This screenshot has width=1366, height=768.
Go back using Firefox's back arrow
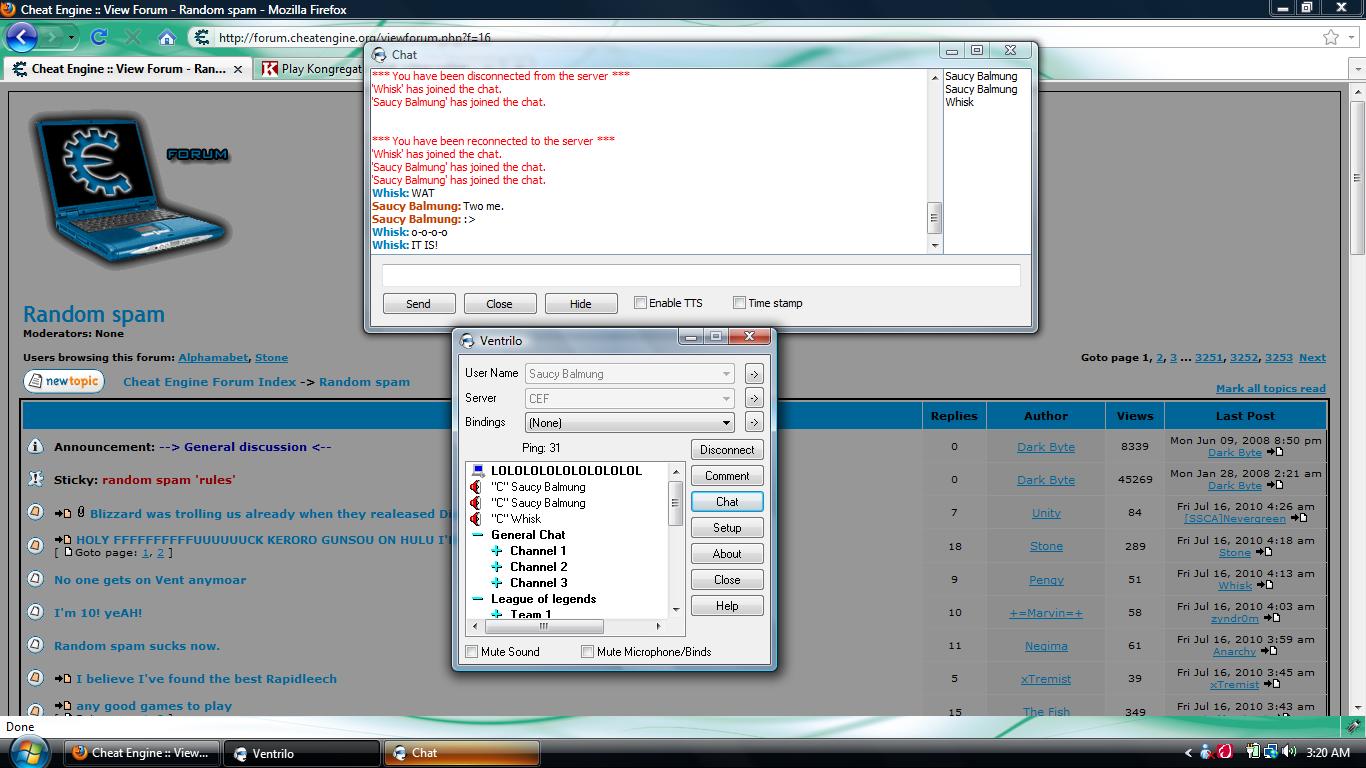coord(22,37)
